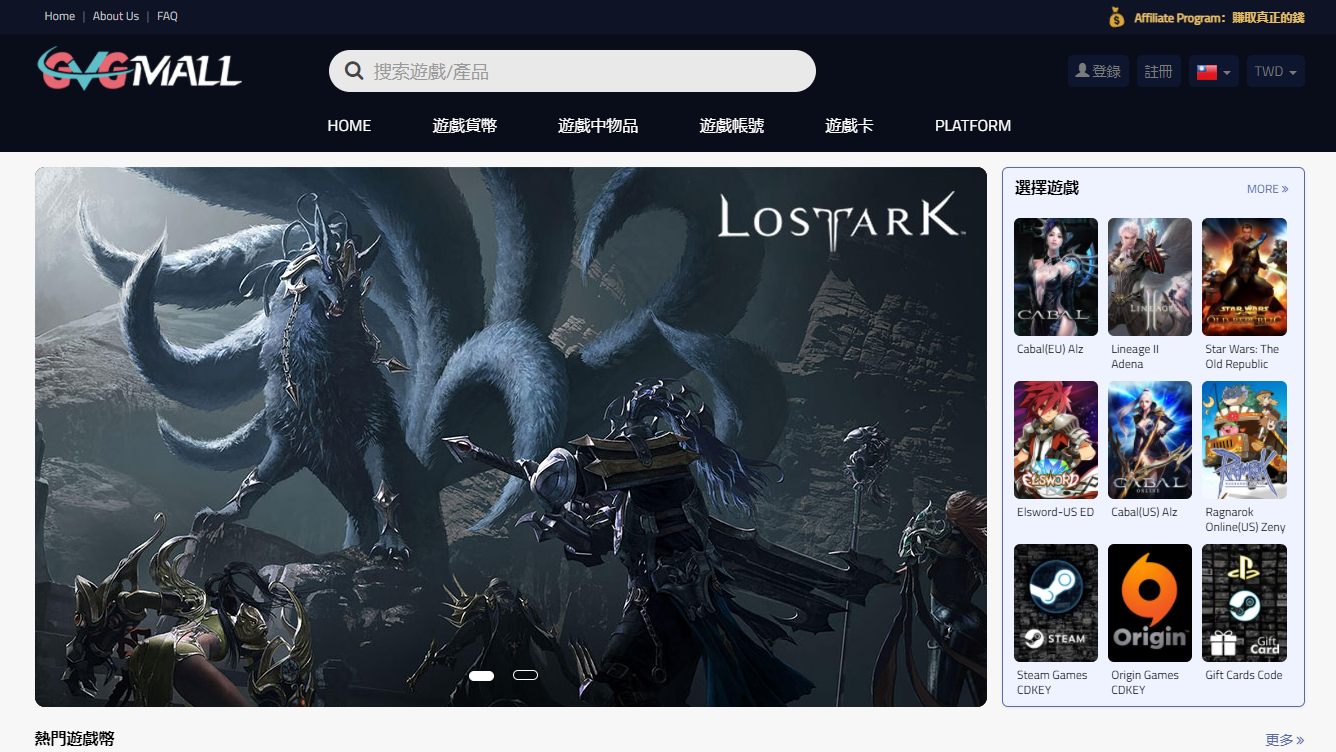Image resolution: width=1336 pixels, height=752 pixels.
Task: Click the Lost Ark banner image
Action: (511, 437)
